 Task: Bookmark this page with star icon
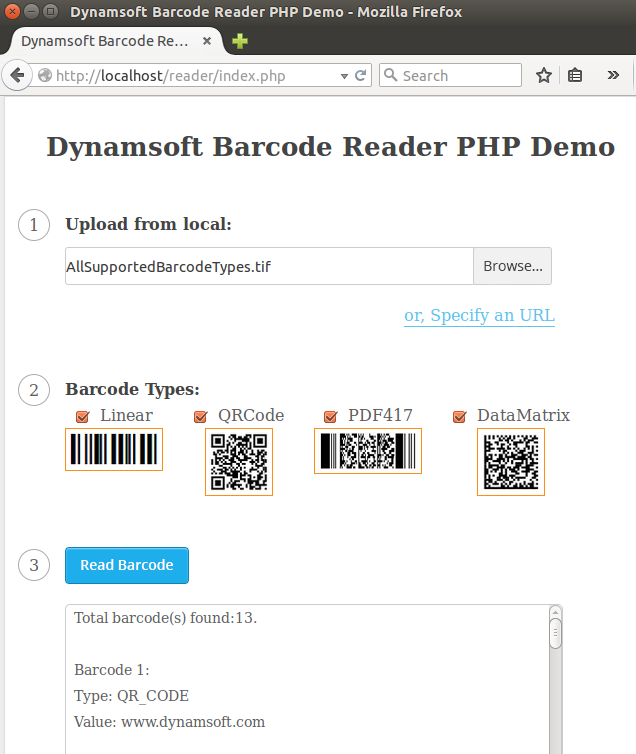point(544,75)
